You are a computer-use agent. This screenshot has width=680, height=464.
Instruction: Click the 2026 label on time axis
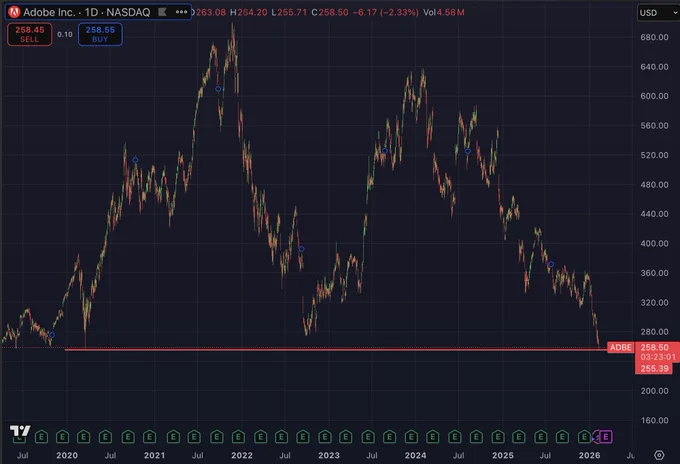[589, 455]
